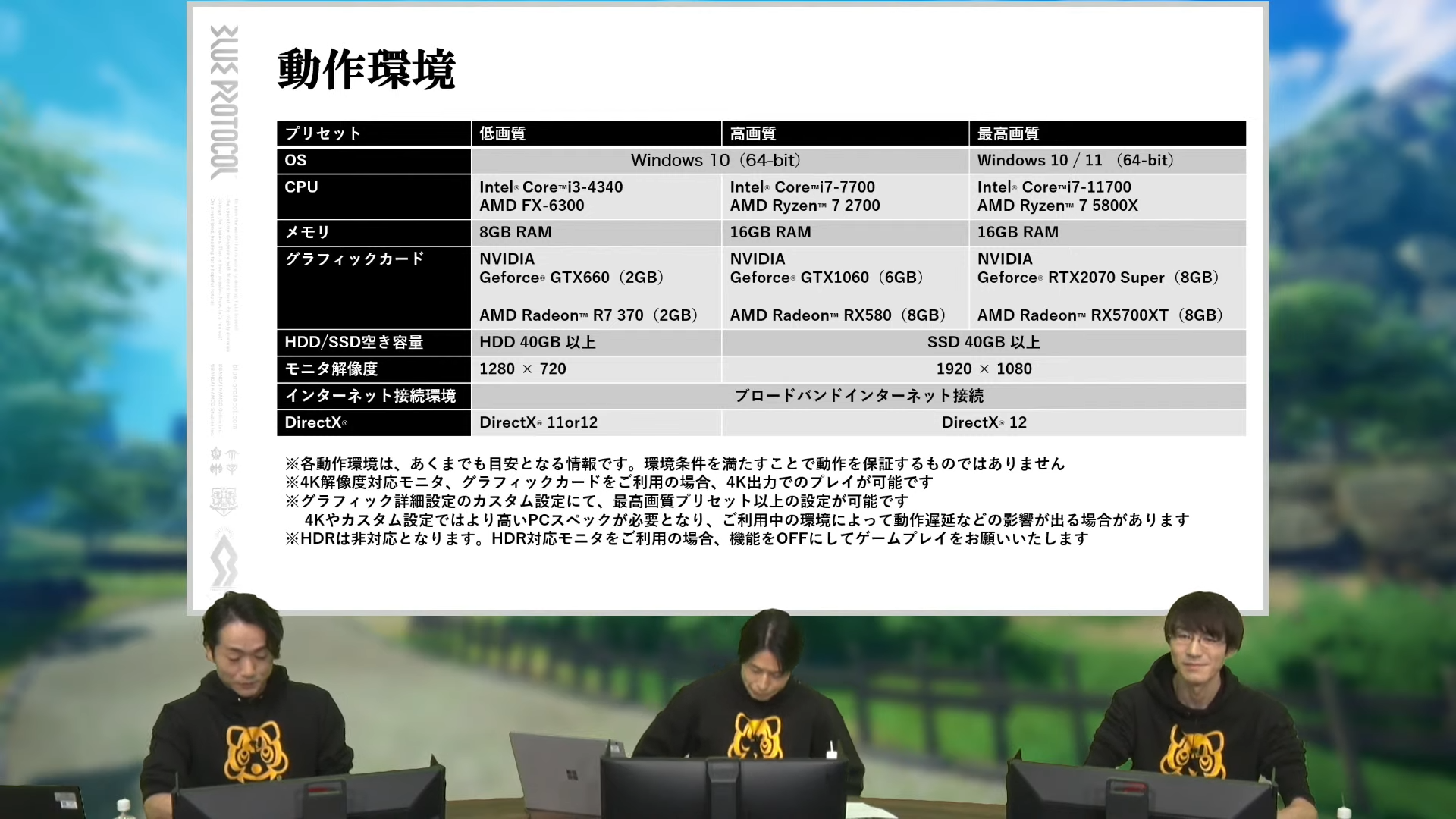
Task: Select the 最高画質 column header
Action: pyautogui.click(x=1108, y=133)
